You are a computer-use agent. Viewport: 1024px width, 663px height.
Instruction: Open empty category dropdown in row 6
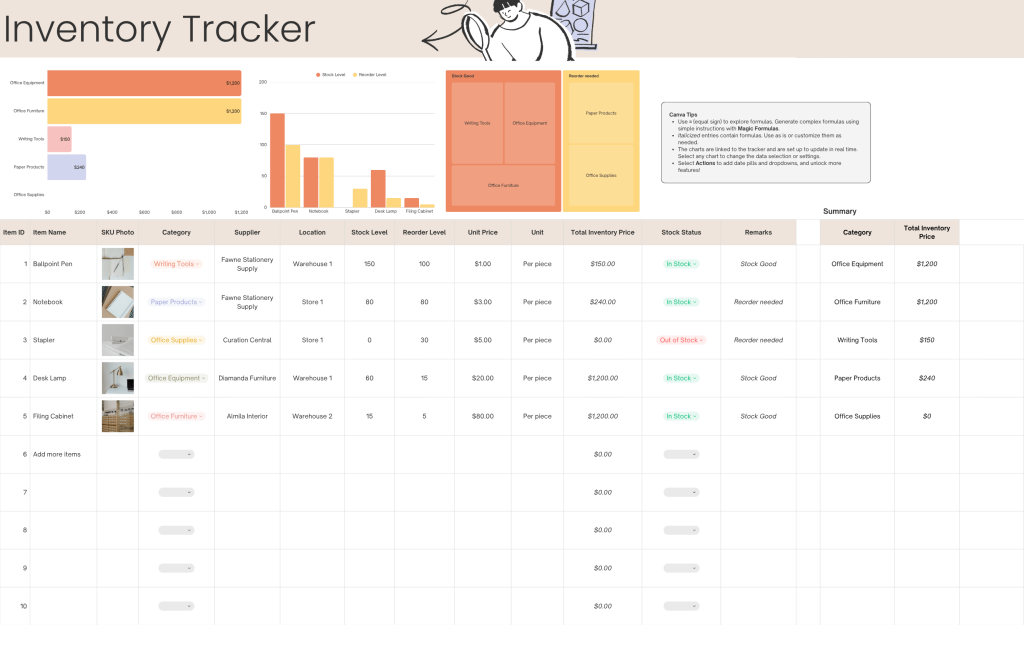pos(176,454)
